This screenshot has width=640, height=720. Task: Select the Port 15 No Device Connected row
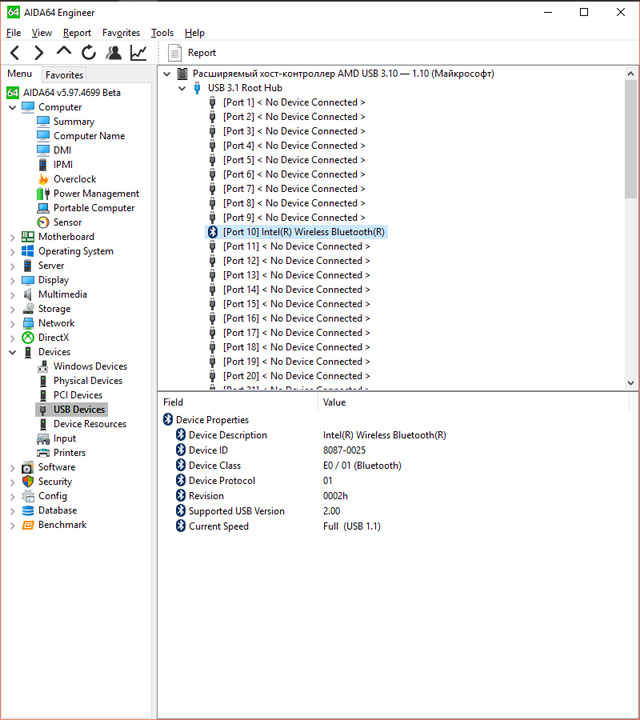tap(297, 304)
